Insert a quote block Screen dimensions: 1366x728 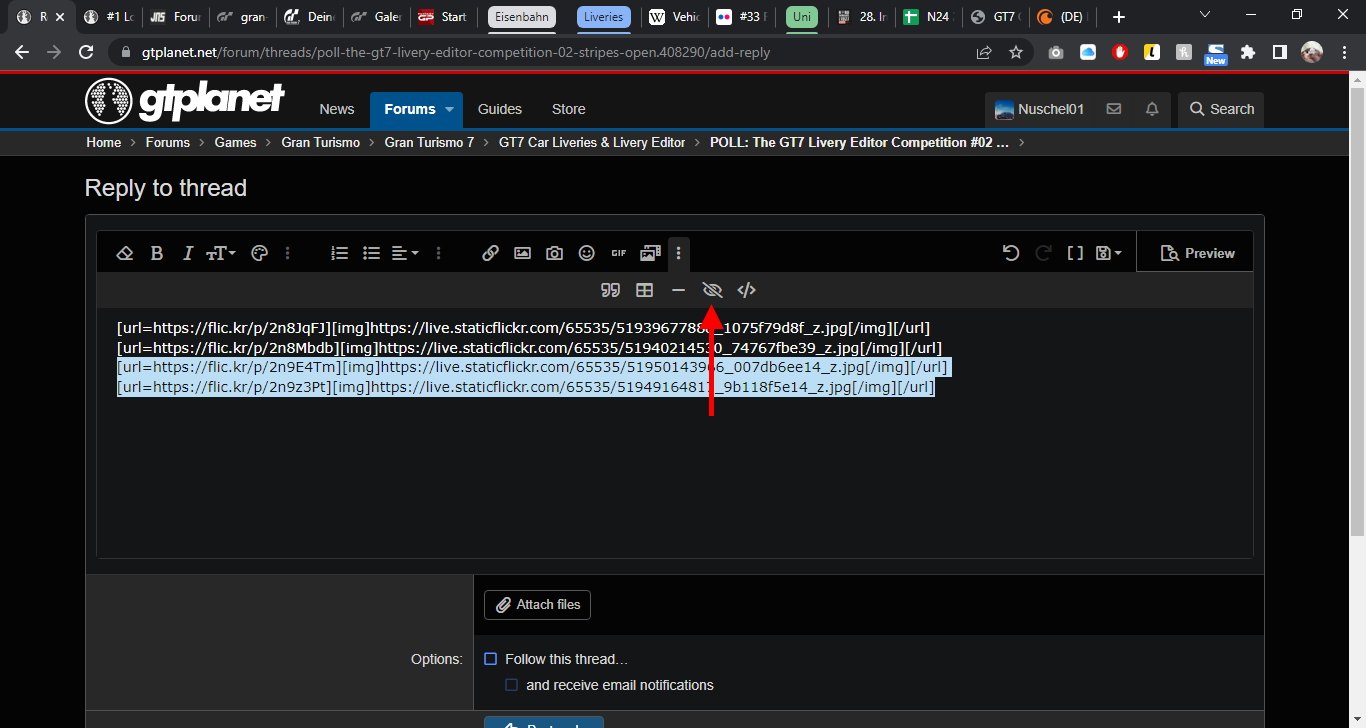[x=610, y=290]
